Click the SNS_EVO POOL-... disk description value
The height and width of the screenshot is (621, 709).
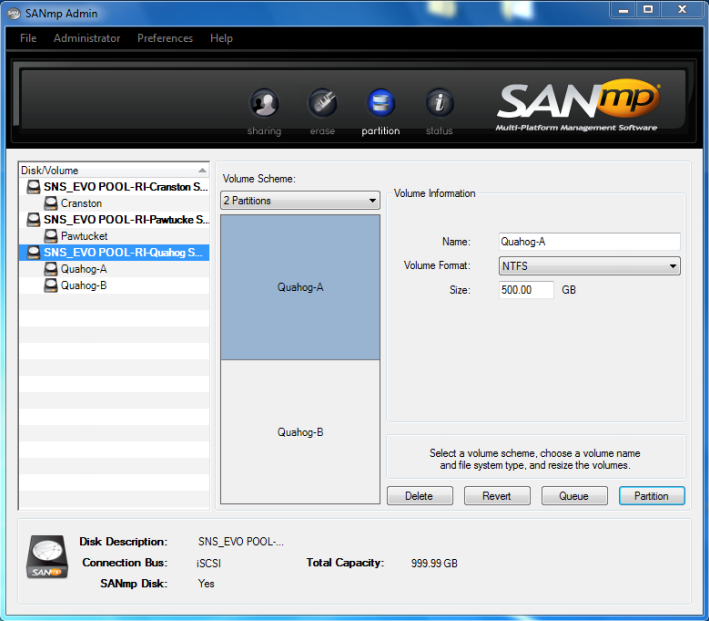click(241, 542)
